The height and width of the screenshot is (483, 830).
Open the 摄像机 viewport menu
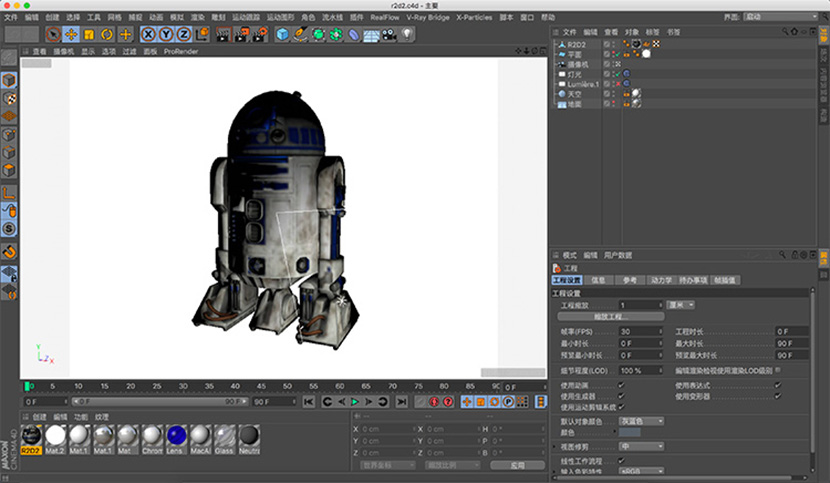click(64, 51)
